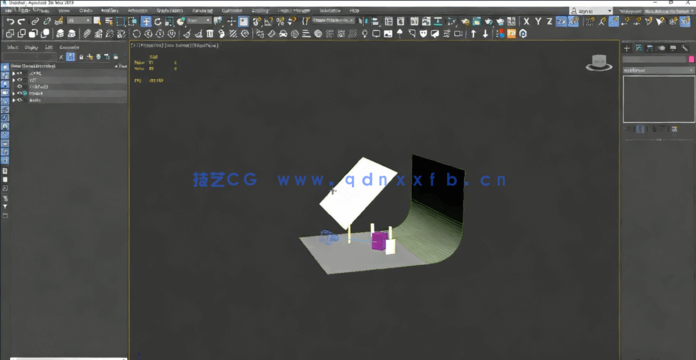Click the Align tool in main toolbar
The image size is (696, 360).
click(x=375, y=21)
